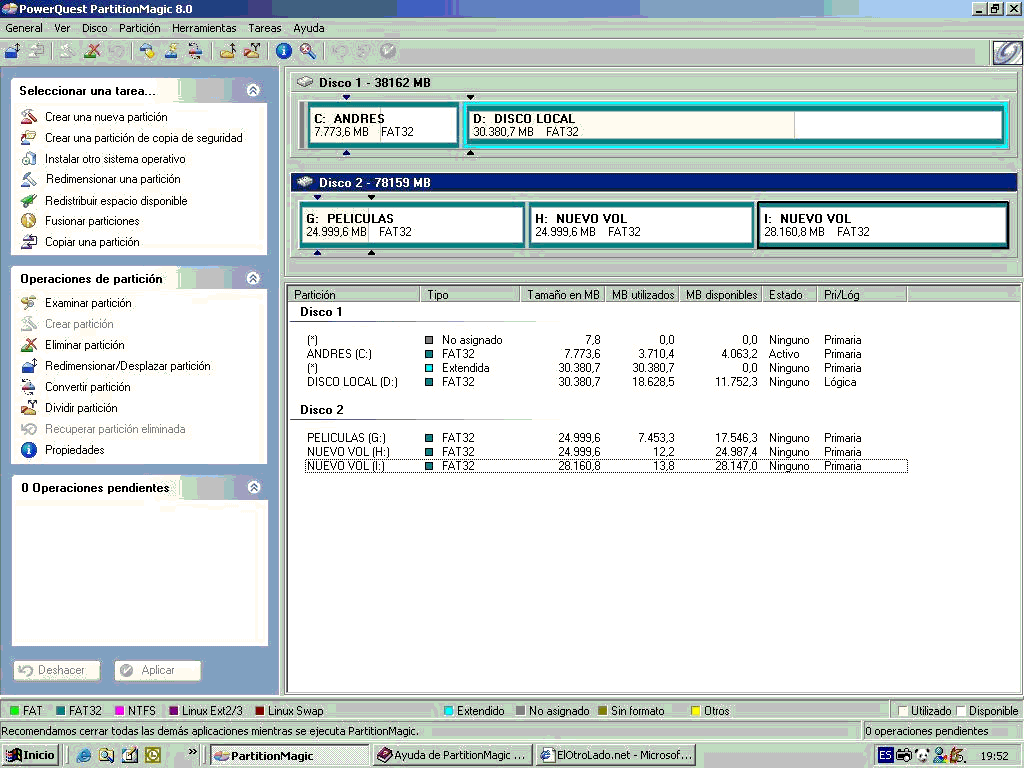
Task: Switch to Ayuda de PartitionMagic taskbar window
Action: point(453,756)
